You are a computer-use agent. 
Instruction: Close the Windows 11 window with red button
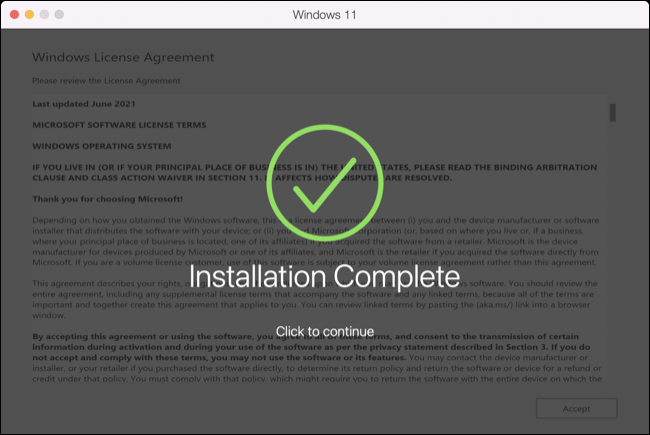pyautogui.click(x=15, y=15)
